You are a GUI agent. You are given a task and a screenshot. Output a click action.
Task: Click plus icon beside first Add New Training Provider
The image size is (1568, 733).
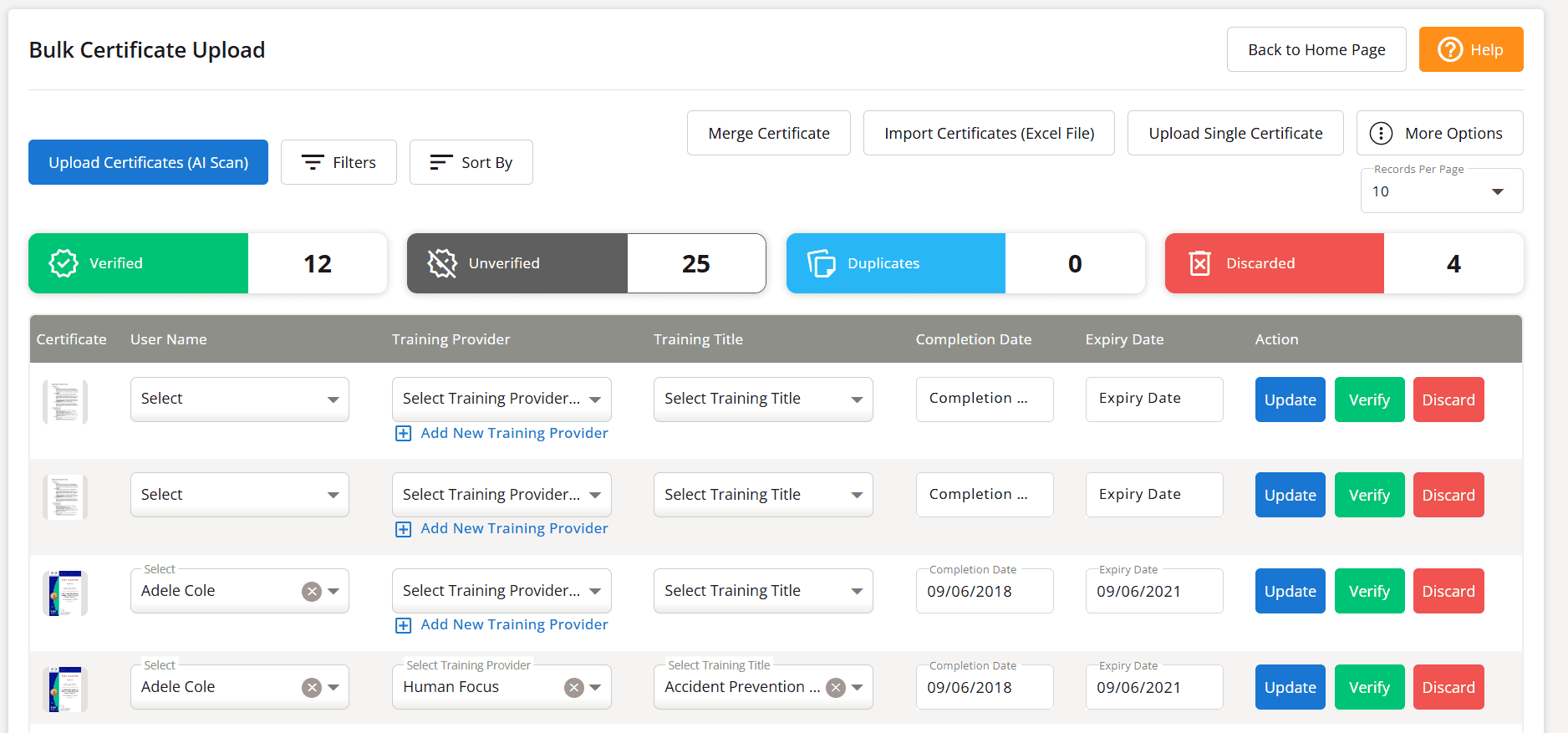click(403, 433)
